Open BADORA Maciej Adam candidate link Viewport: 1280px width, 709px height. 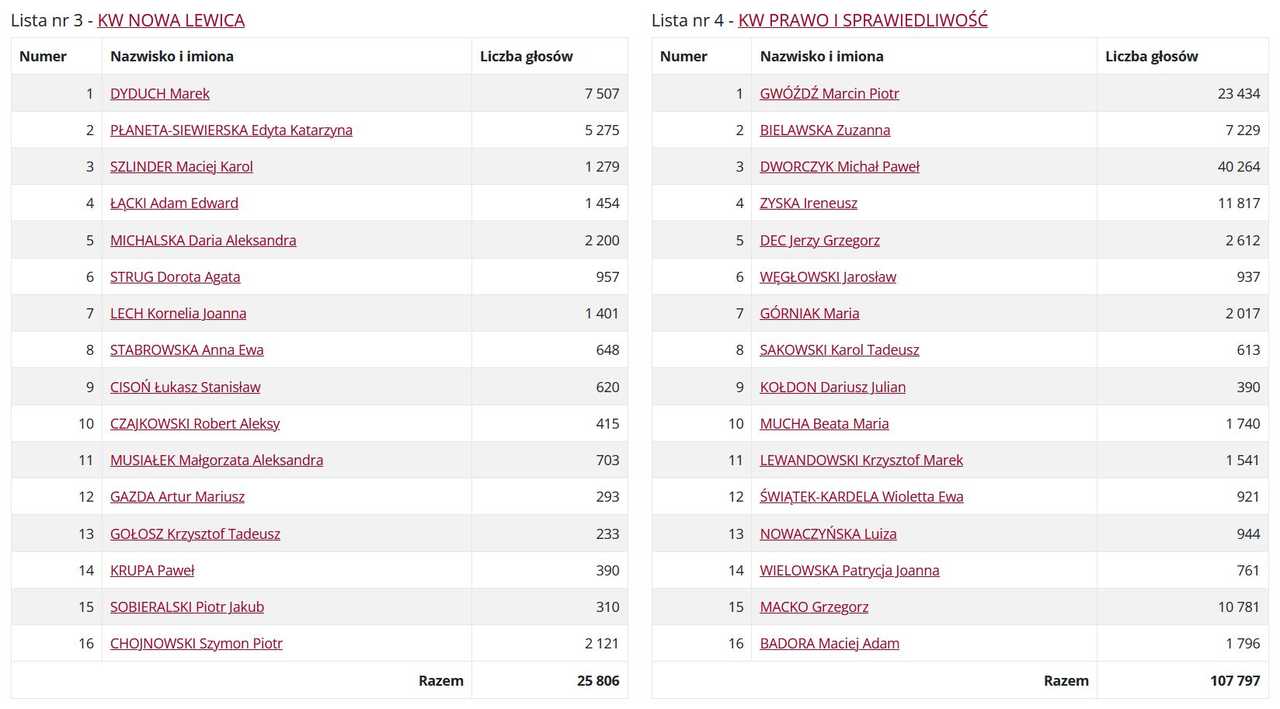pos(829,643)
